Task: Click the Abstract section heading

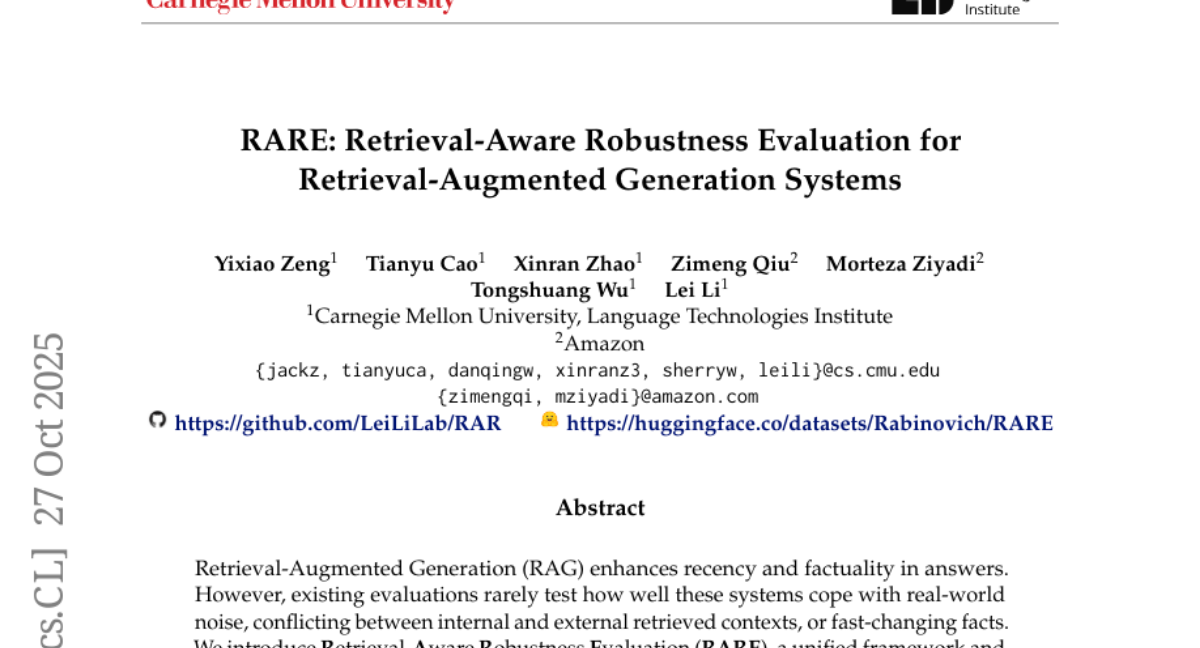Action: (600, 508)
